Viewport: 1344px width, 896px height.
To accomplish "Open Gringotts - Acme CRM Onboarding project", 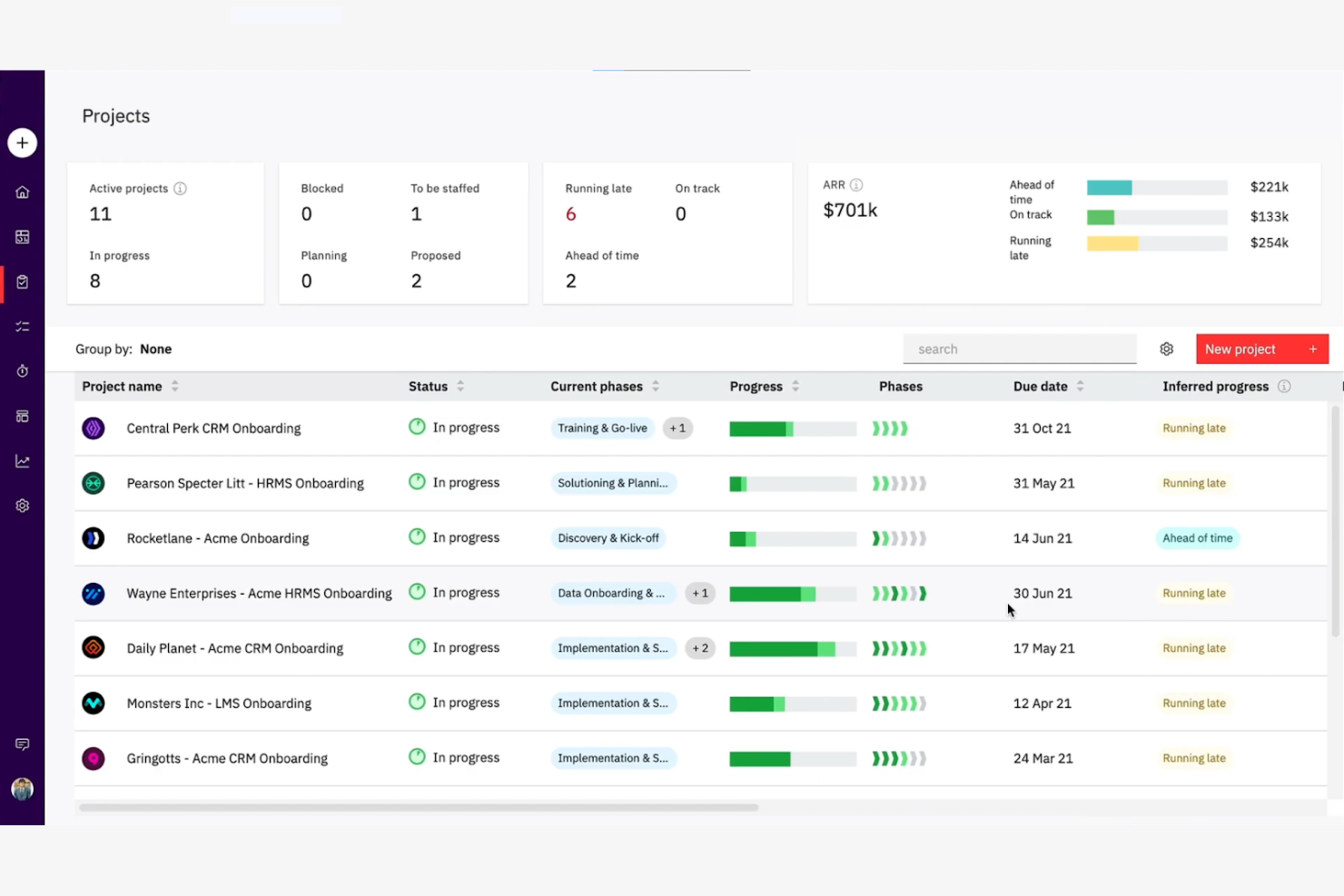I will tap(227, 758).
